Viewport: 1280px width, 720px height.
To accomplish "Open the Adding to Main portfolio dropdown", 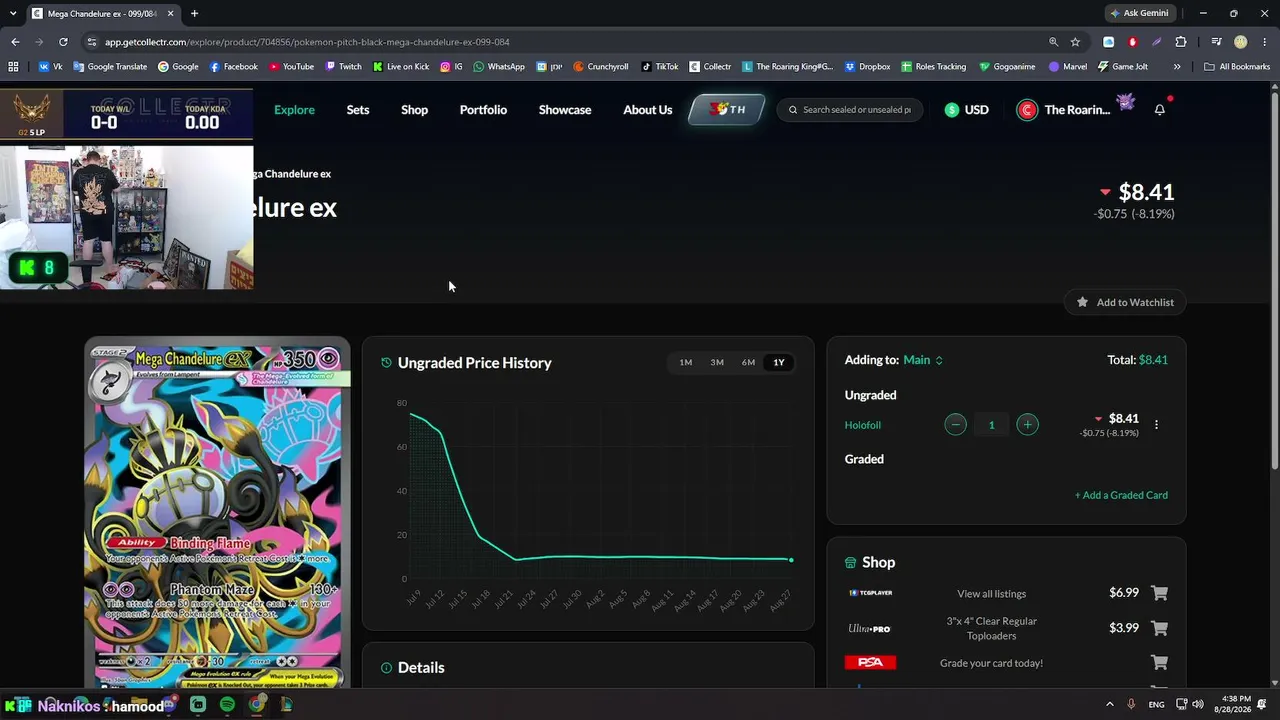I will pos(923,360).
